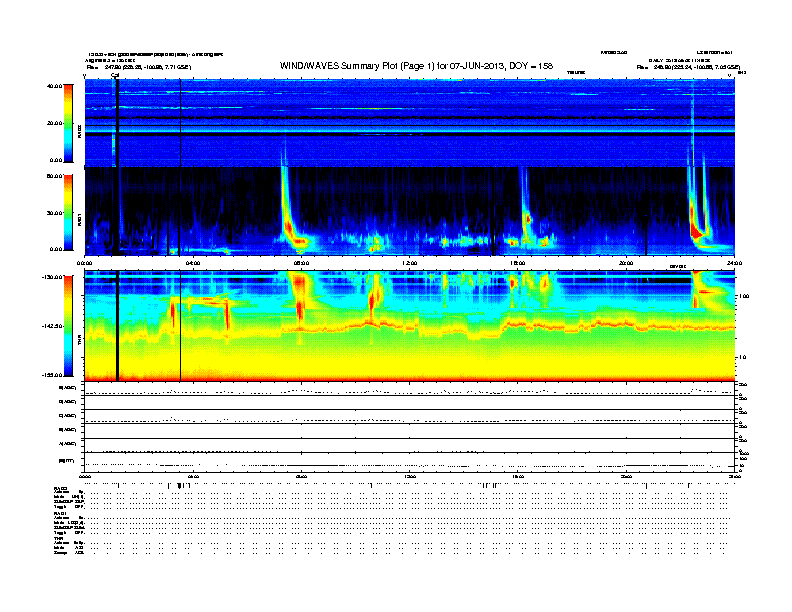The width and height of the screenshot is (792, 612).
Task: Select the 60.00 label on RAD1 scale
Action: [54, 176]
